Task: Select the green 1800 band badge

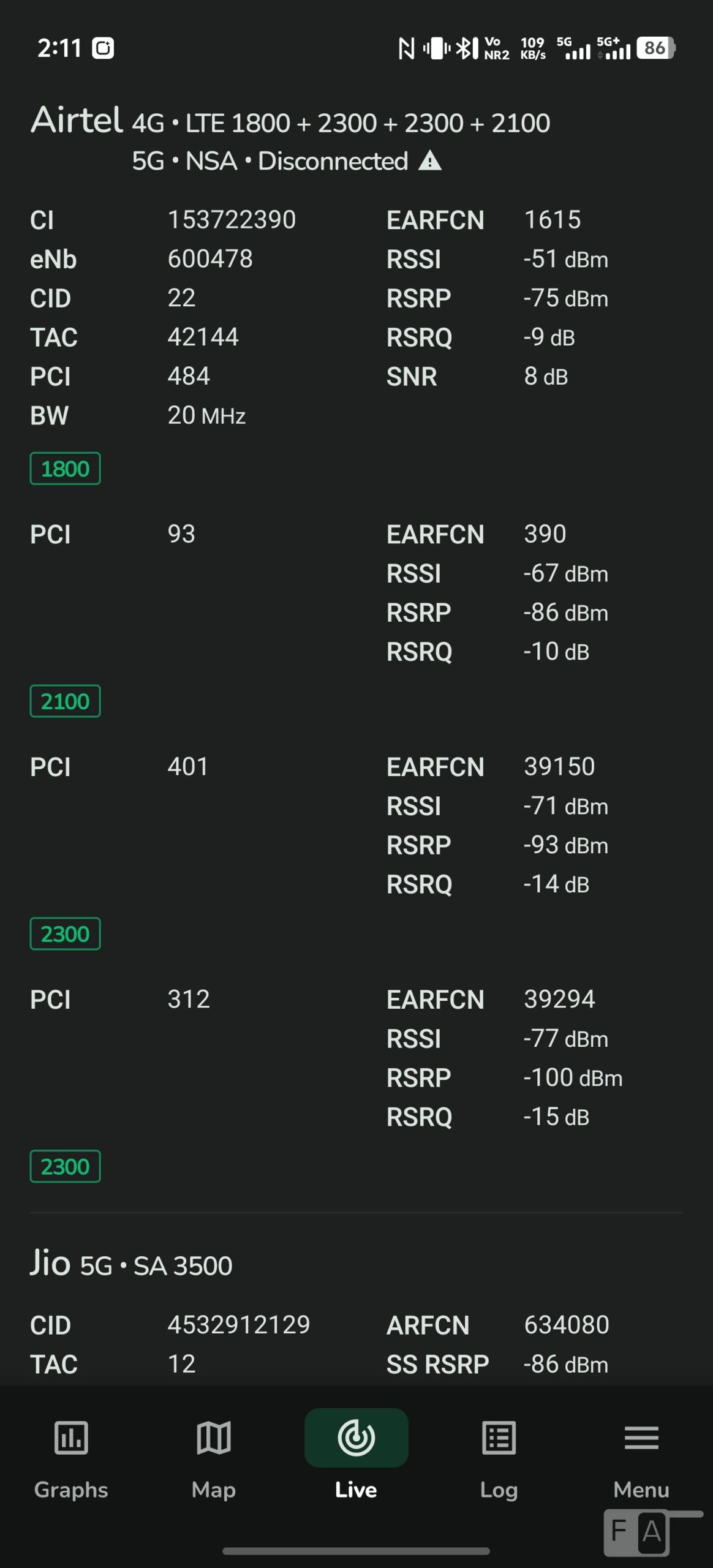Action: [x=65, y=469]
